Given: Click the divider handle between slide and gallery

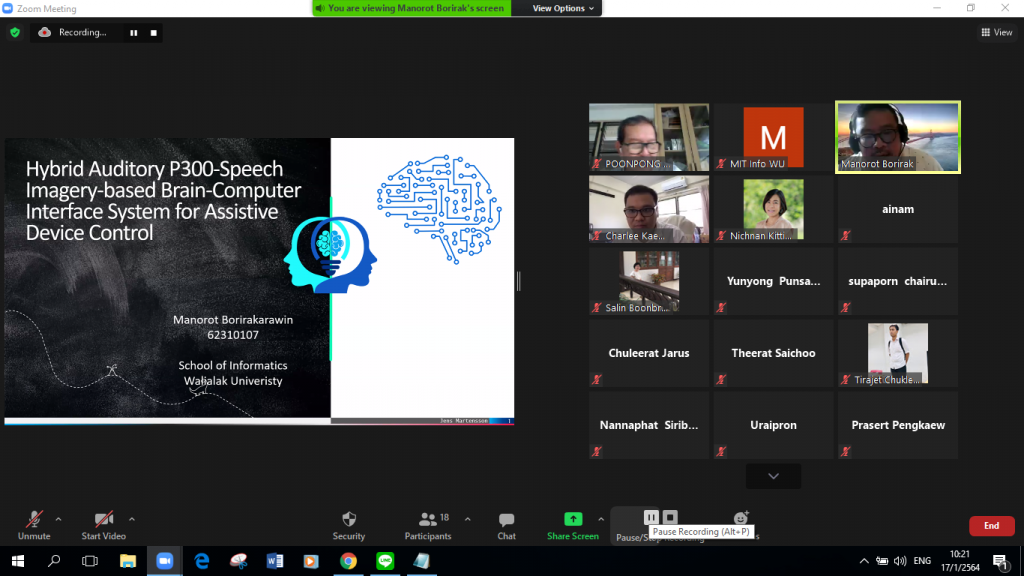Looking at the screenshot, I should coord(518,282).
